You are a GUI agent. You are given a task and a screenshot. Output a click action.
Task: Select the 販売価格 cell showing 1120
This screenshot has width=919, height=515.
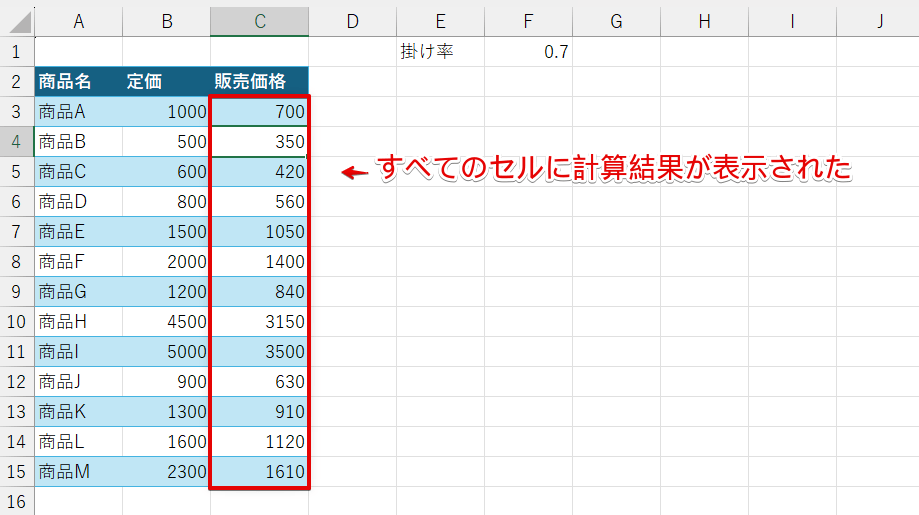coord(260,441)
